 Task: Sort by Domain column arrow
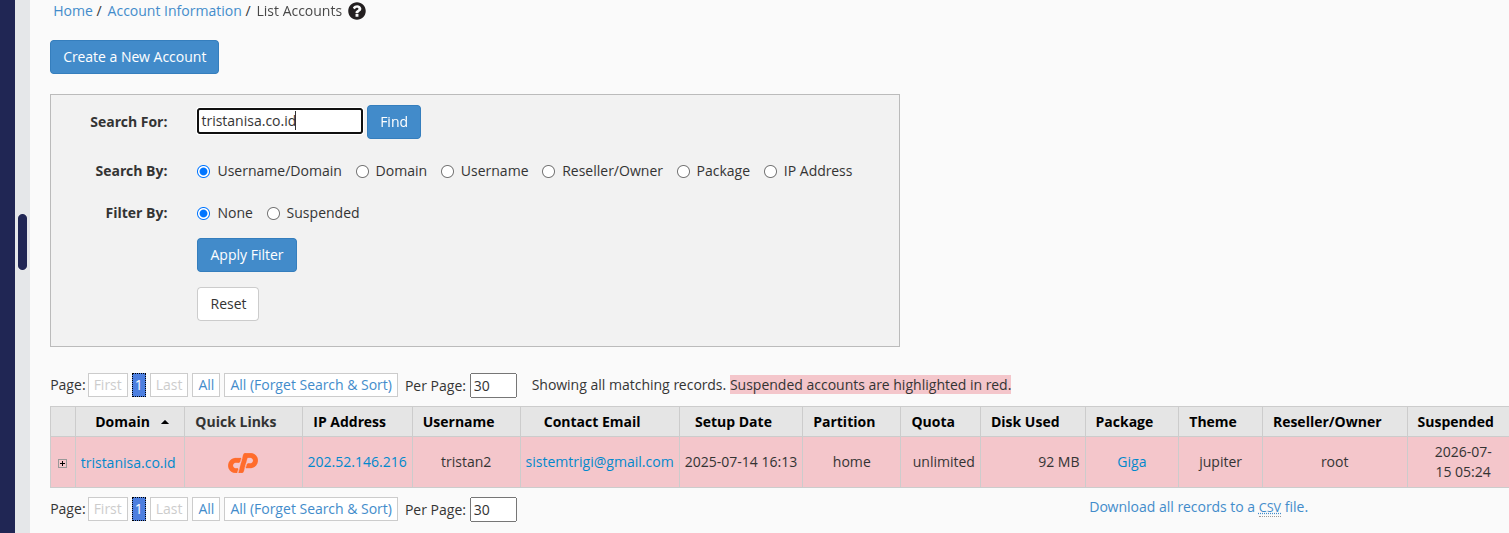click(x=165, y=422)
